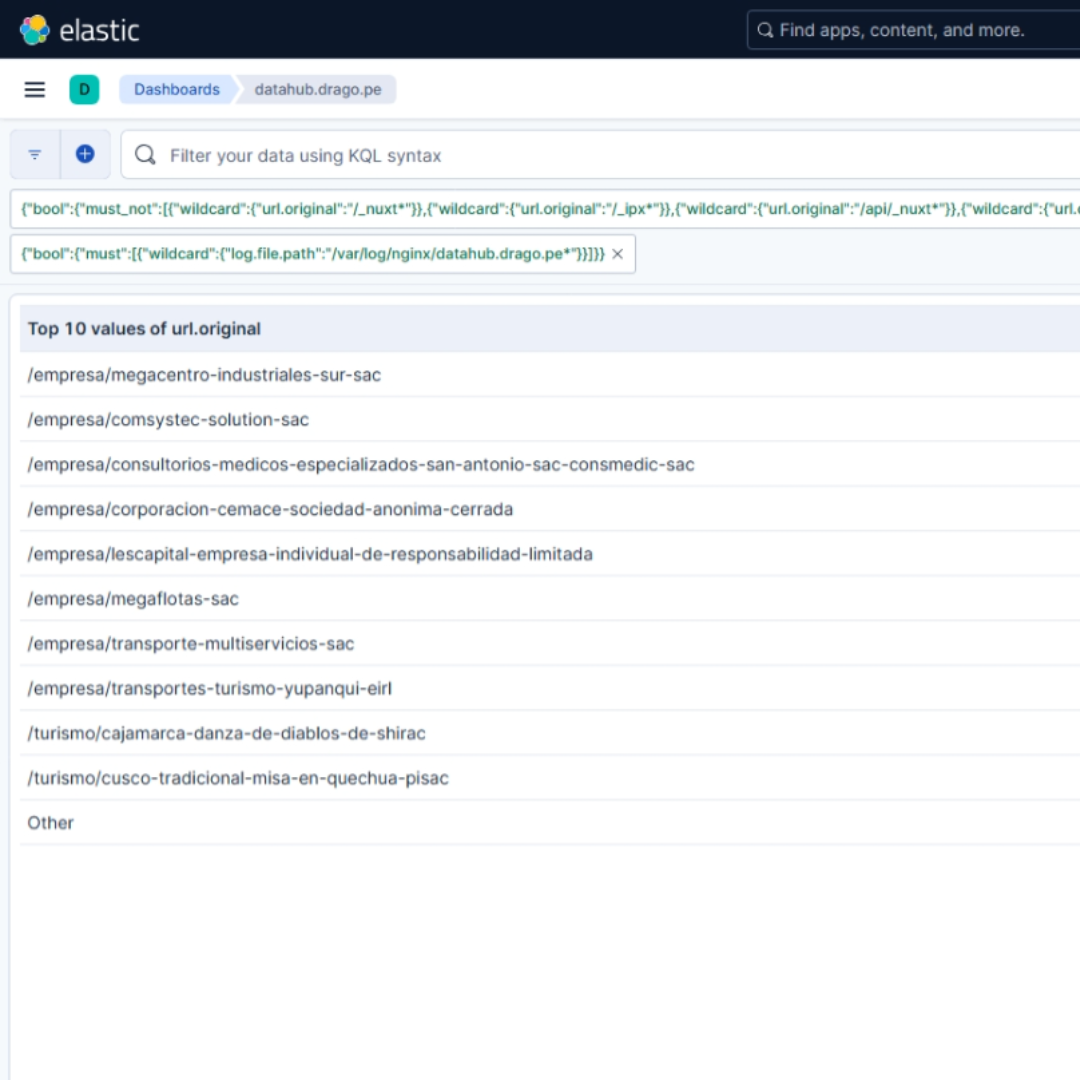
Task: Open the hamburger navigation menu
Action: [x=34, y=90]
